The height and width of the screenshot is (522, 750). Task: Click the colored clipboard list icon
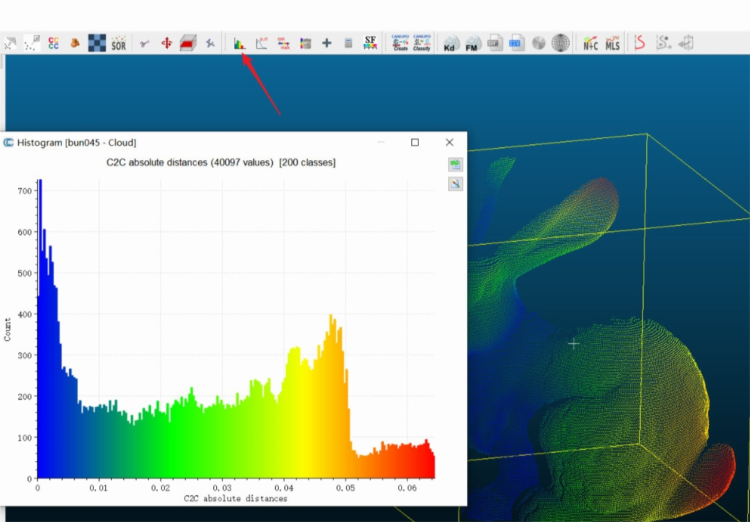pyautogui.click(x=305, y=44)
